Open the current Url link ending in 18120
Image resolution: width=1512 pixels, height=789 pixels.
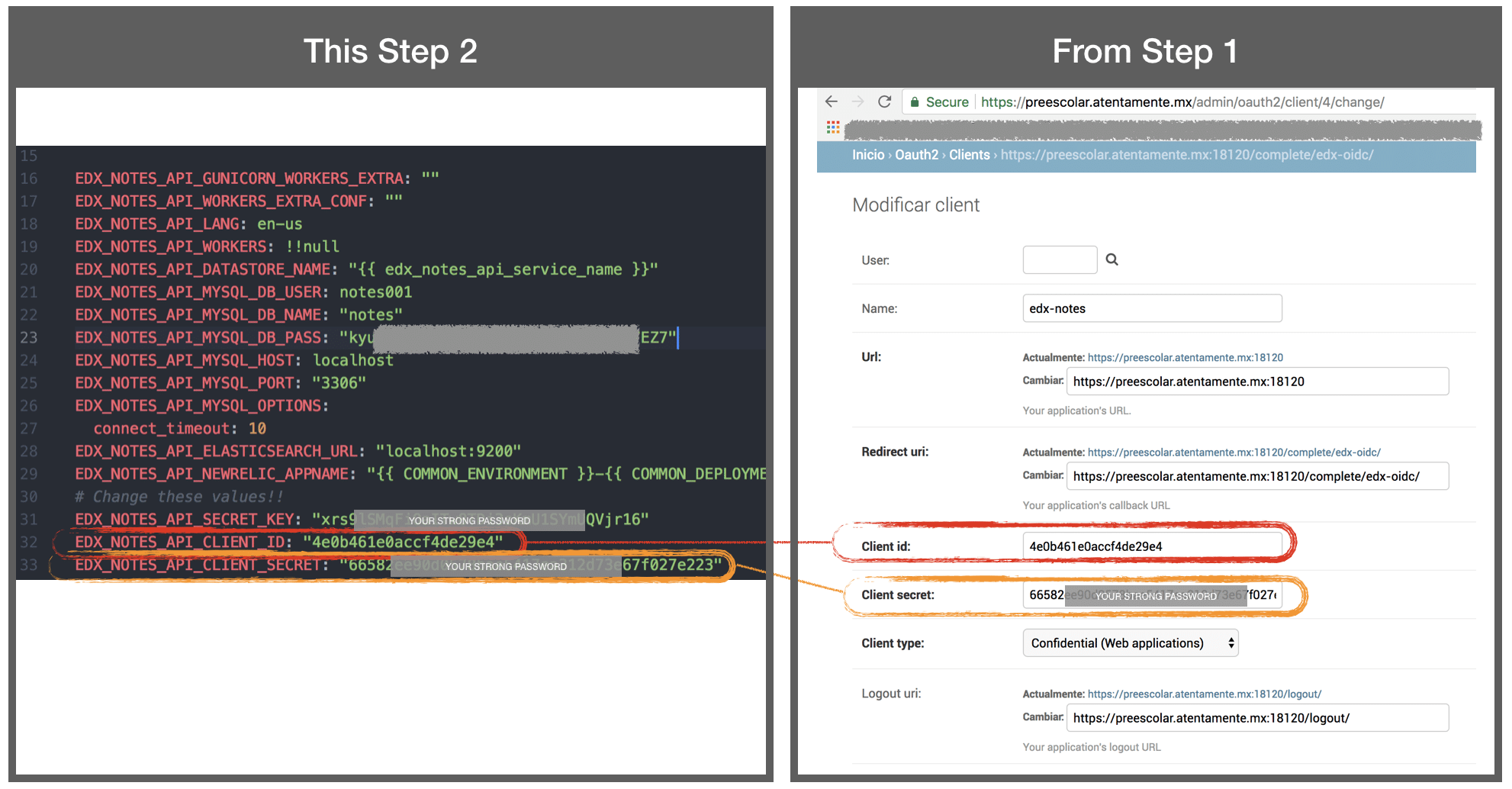coord(1185,358)
